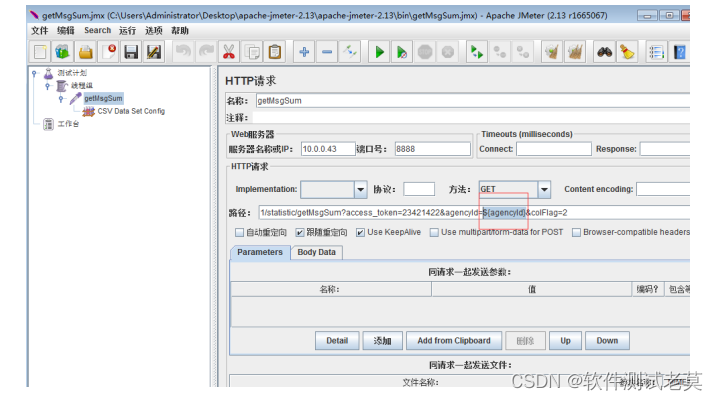Click the port number field 8888
This screenshot has width=718, height=401.
(x=433, y=149)
